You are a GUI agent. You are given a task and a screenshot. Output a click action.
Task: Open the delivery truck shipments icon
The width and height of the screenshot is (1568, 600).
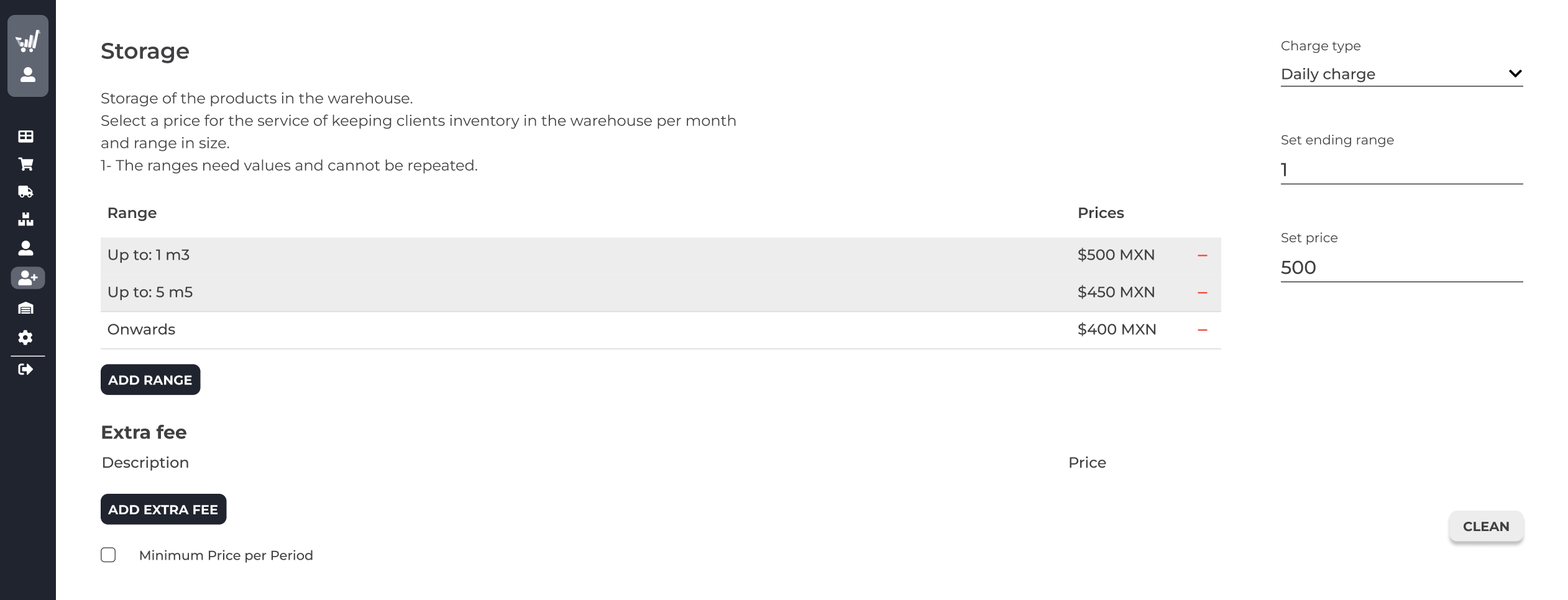tap(25, 192)
